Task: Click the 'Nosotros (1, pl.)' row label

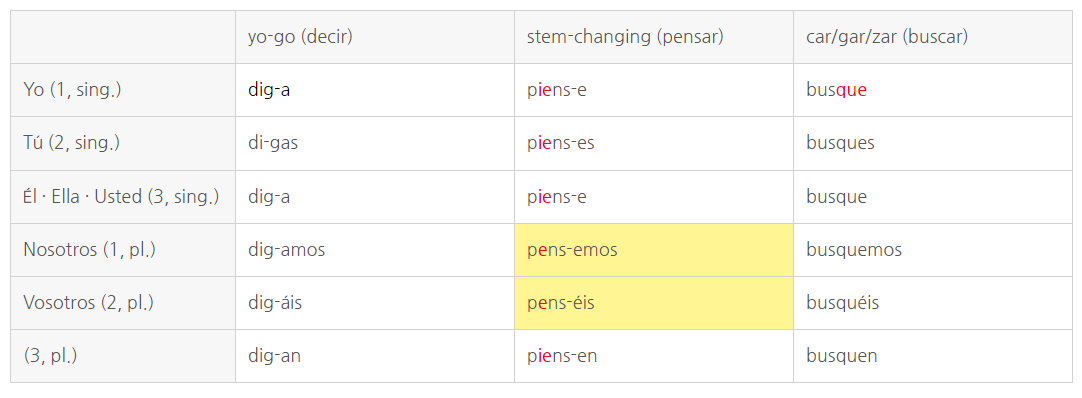Action: (123, 250)
